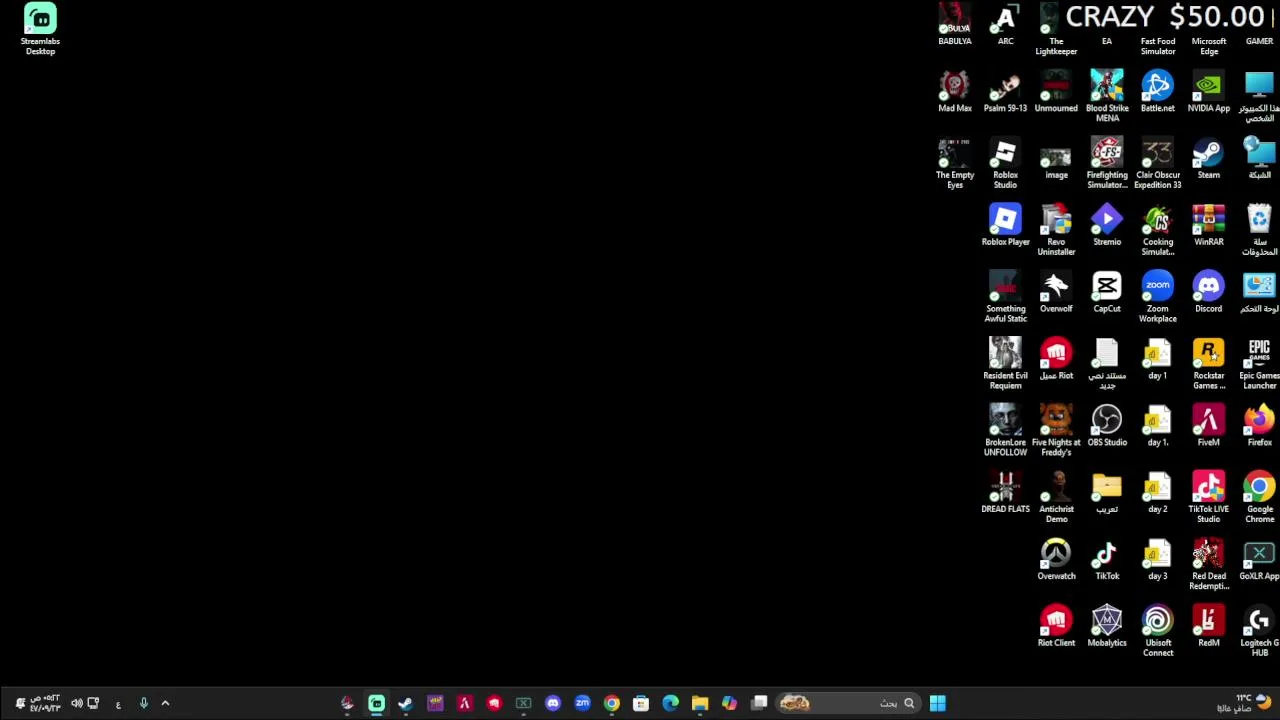Launch Firefox from the desktop
1280x720 pixels.
click(1259, 426)
